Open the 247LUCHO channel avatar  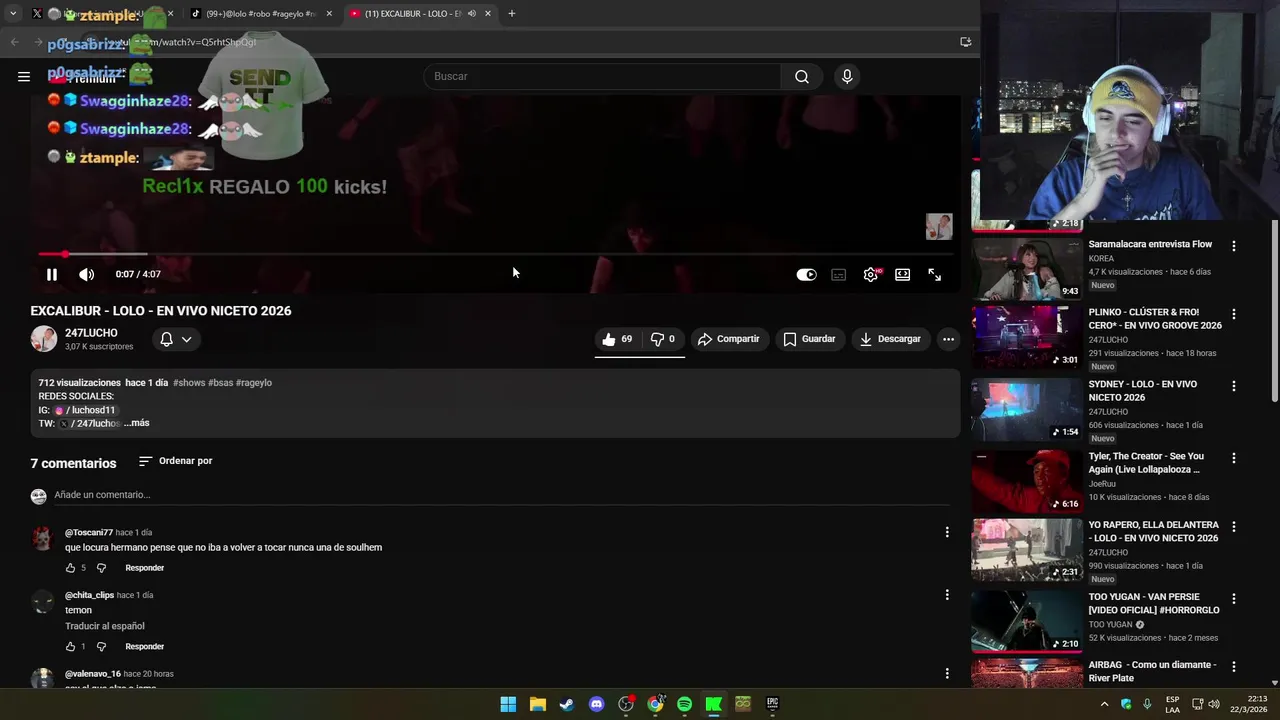click(44, 339)
